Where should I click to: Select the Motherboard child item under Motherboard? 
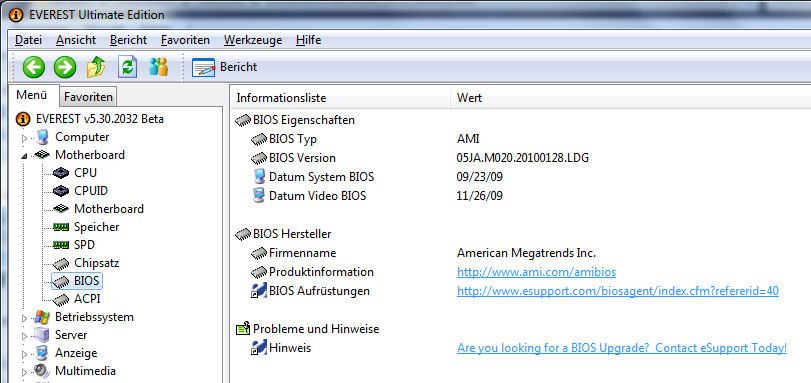(x=109, y=209)
